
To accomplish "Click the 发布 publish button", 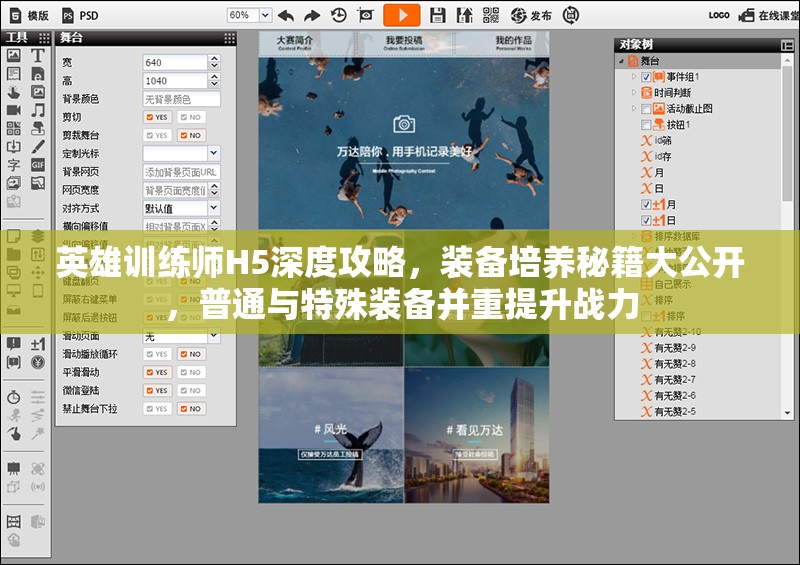I will 531,16.
